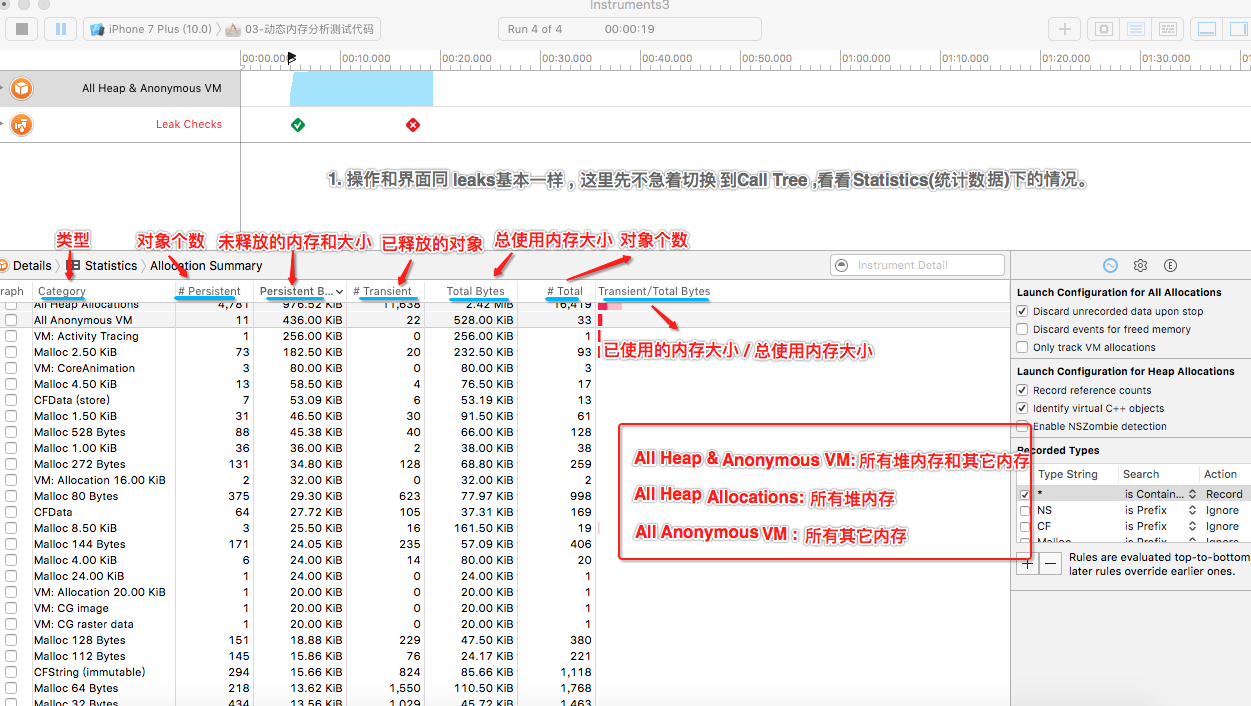Enable Only track VM allocations
Viewport: 1251px width, 706px height.
[x=1023, y=348]
